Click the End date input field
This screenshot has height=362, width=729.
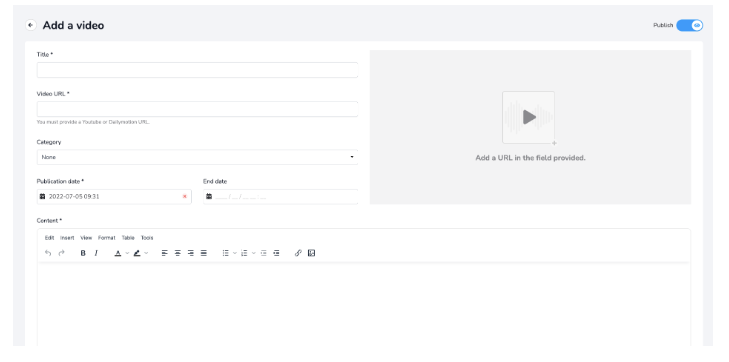[280, 197]
